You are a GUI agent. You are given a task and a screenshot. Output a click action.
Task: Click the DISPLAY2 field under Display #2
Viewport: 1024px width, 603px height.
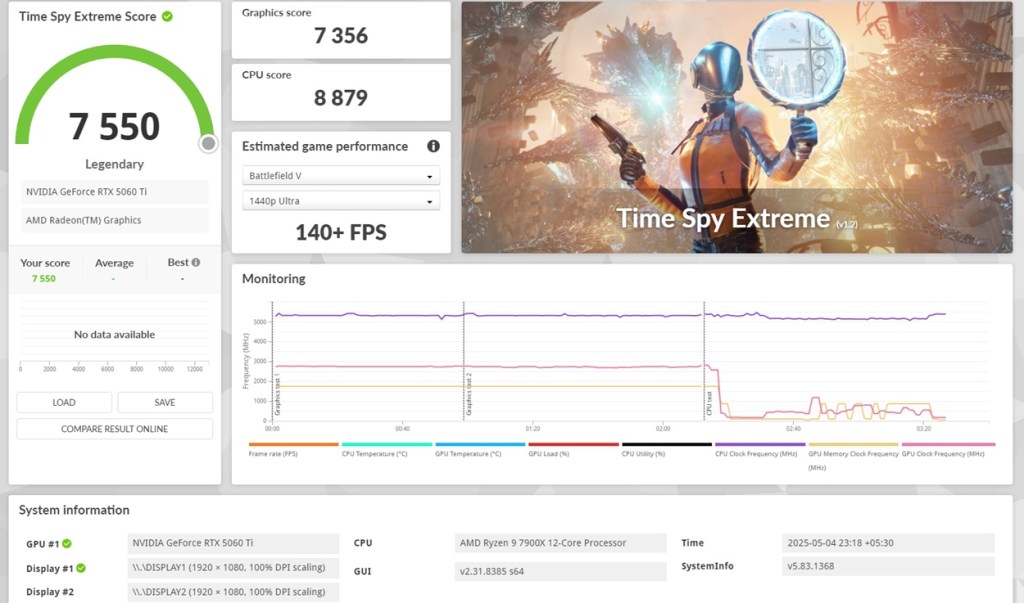[x=232, y=591]
